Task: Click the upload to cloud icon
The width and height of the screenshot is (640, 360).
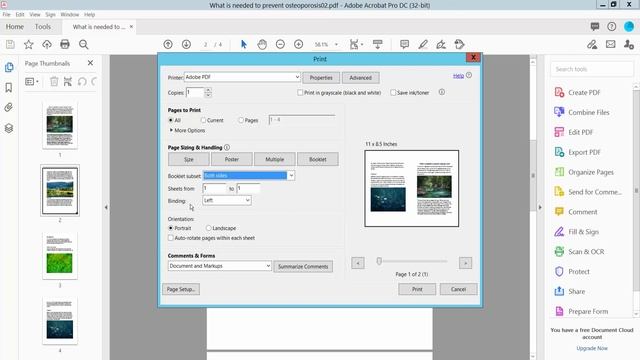Action: [x=47, y=44]
